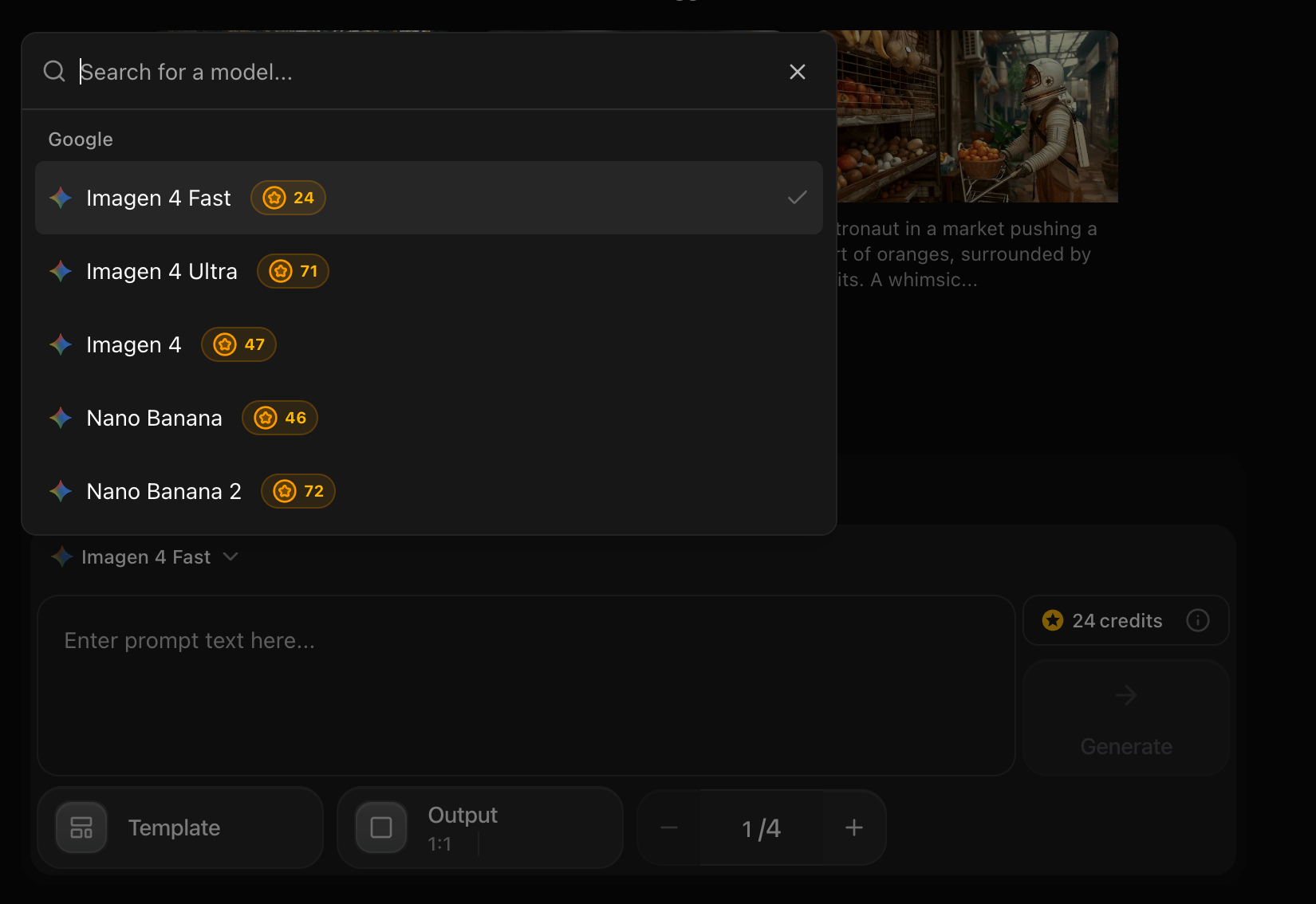Image resolution: width=1316 pixels, height=904 pixels.
Task: Click the 47 credits badge on Imagen 4
Action: pyautogui.click(x=238, y=344)
